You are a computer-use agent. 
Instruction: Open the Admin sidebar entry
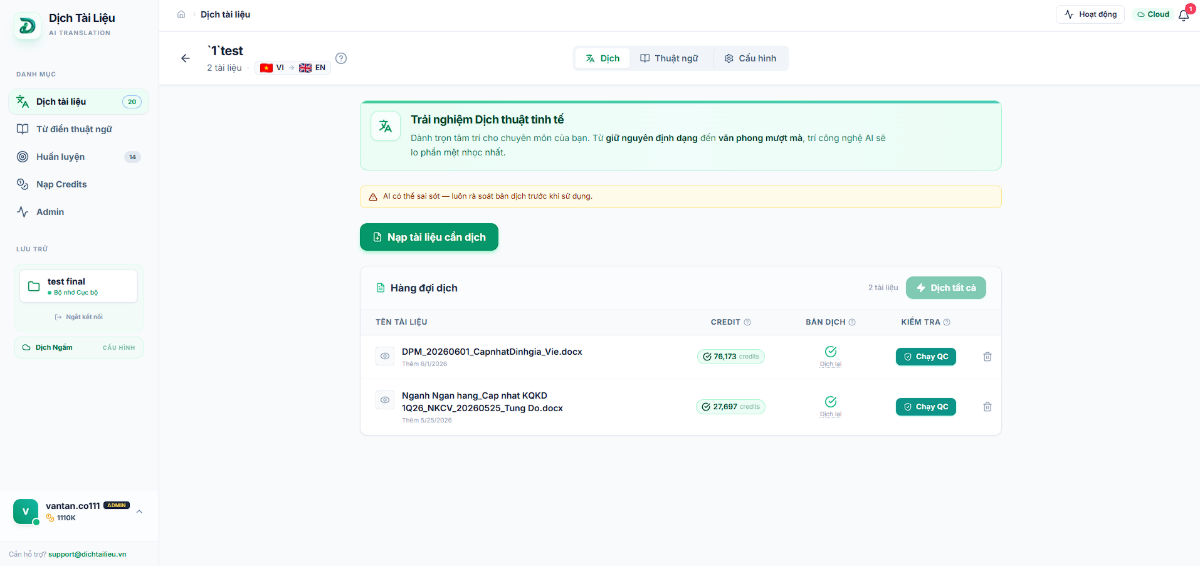pyautogui.click(x=79, y=212)
